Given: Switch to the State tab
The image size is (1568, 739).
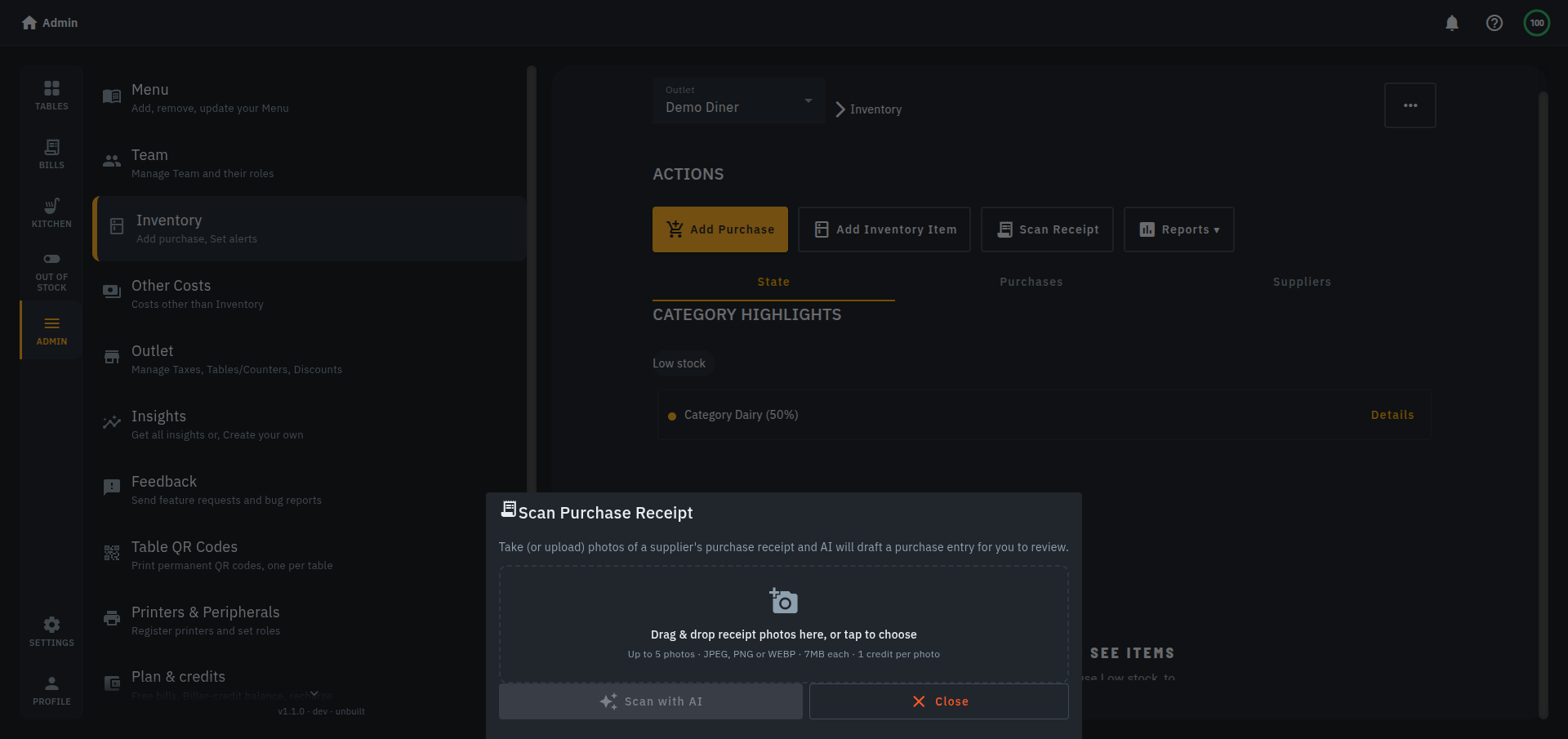Looking at the screenshot, I should (x=773, y=282).
